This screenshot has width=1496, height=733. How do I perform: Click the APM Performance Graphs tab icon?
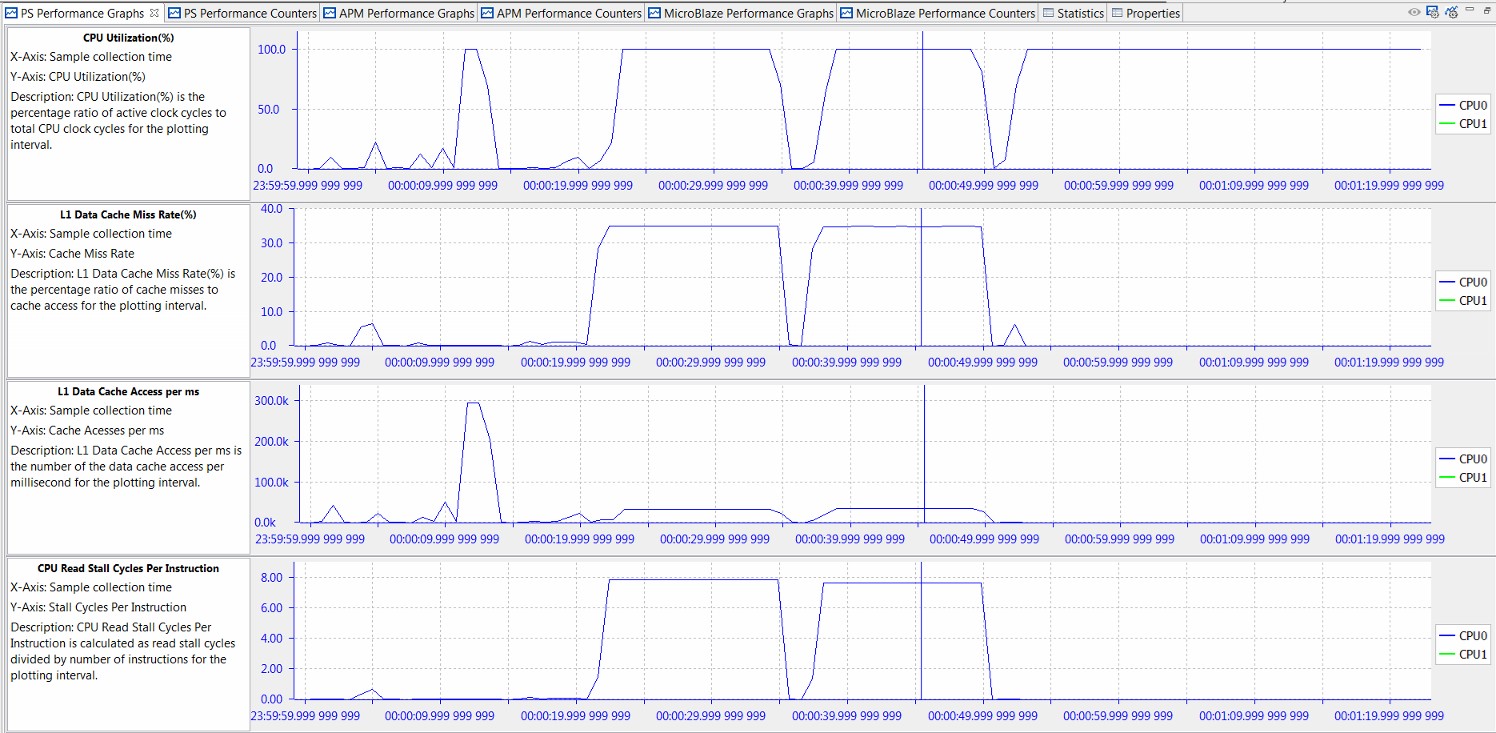point(330,13)
